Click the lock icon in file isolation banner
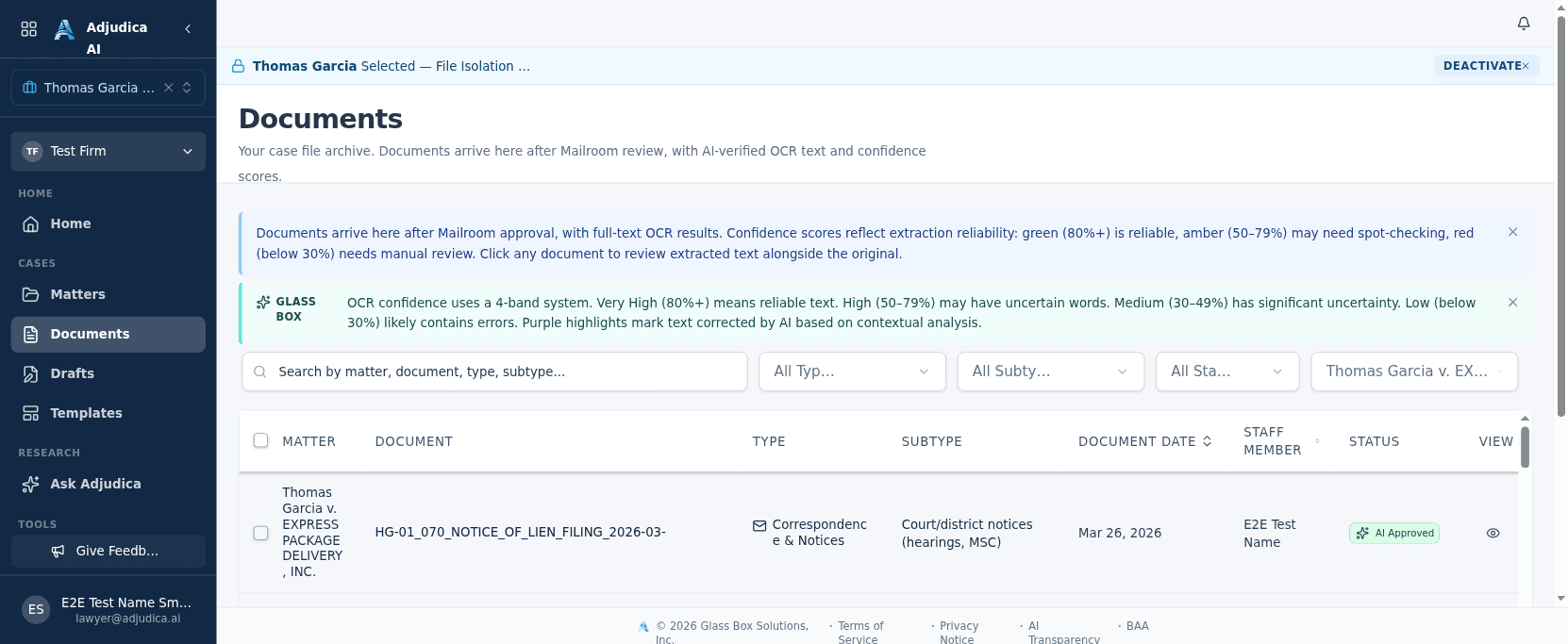The width and height of the screenshot is (1568, 644). (x=239, y=66)
